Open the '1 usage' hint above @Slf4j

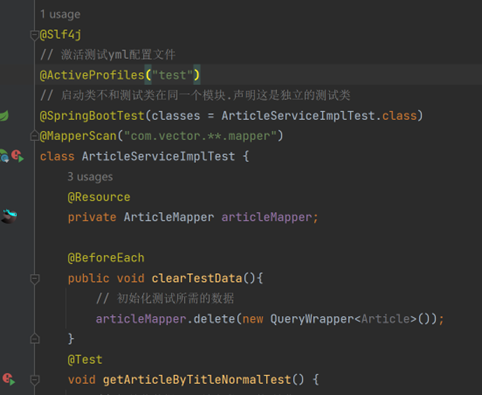60,14
